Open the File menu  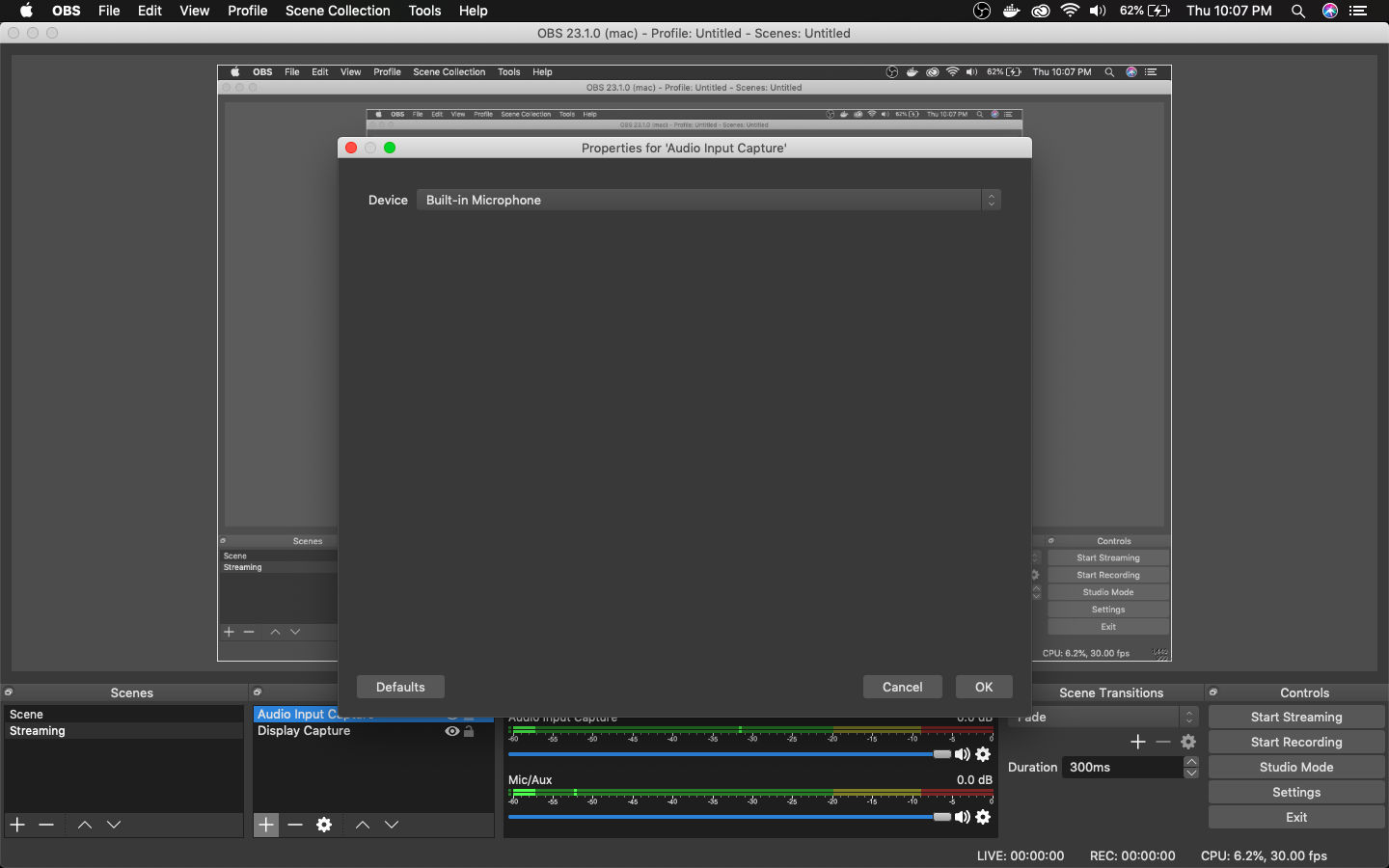click(109, 11)
